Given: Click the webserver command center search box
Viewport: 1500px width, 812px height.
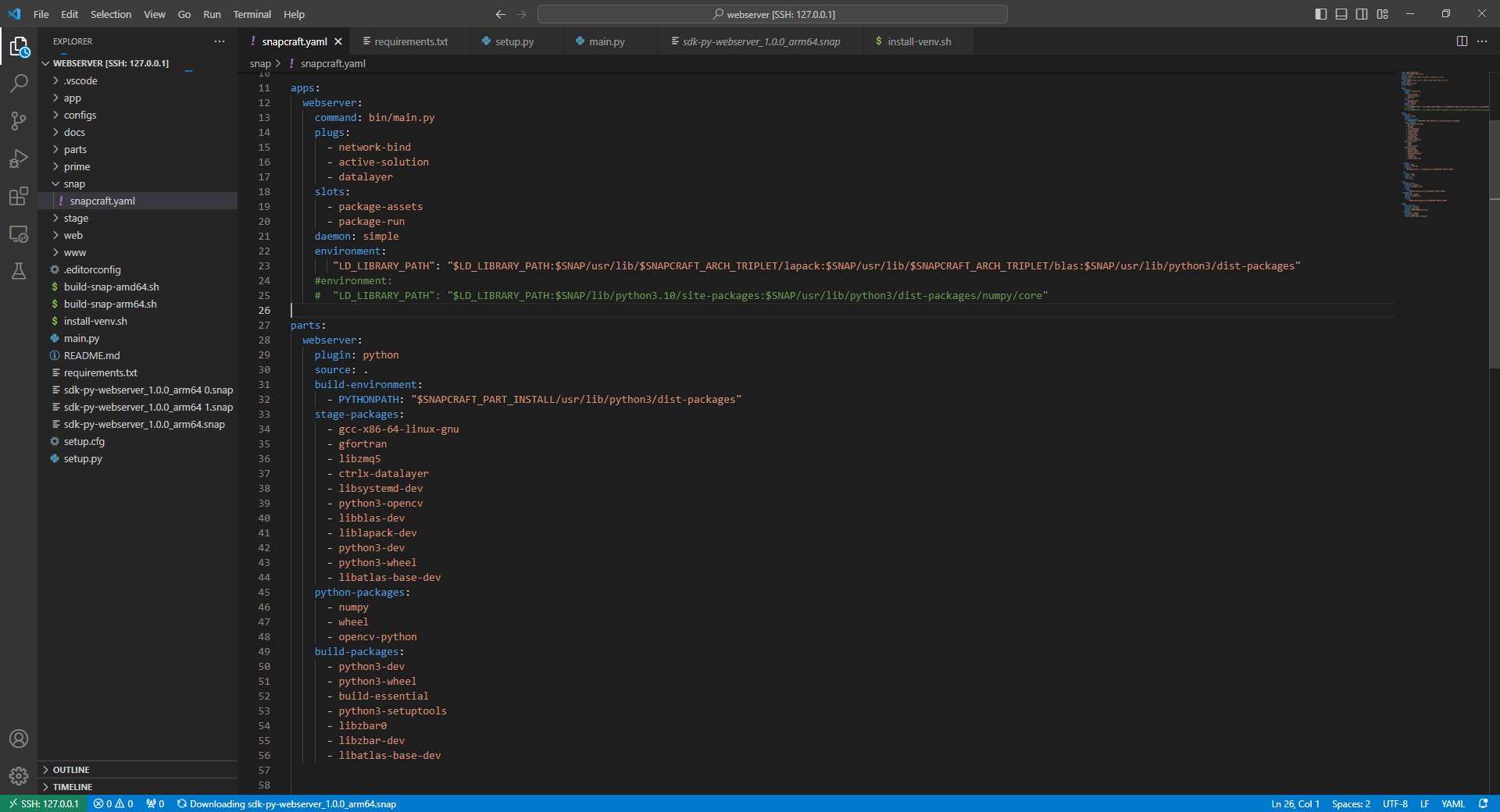Looking at the screenshot, I should click(772, 14).
